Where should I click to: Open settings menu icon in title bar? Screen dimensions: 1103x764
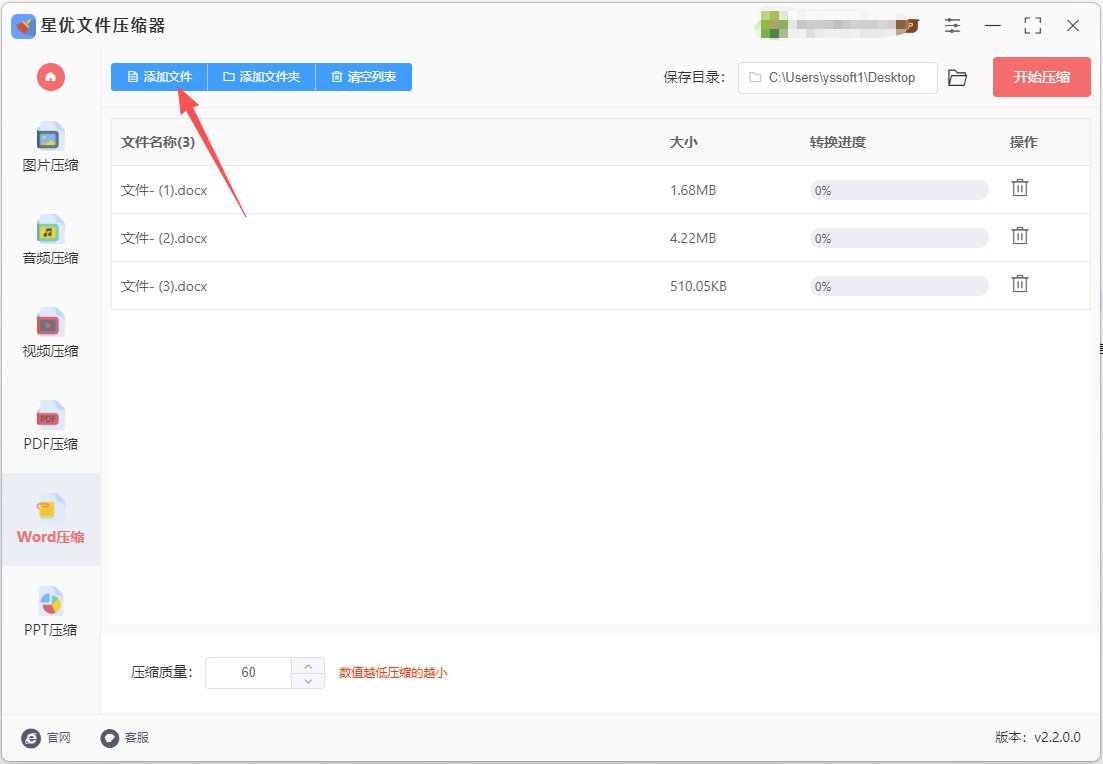pos(952,26)
